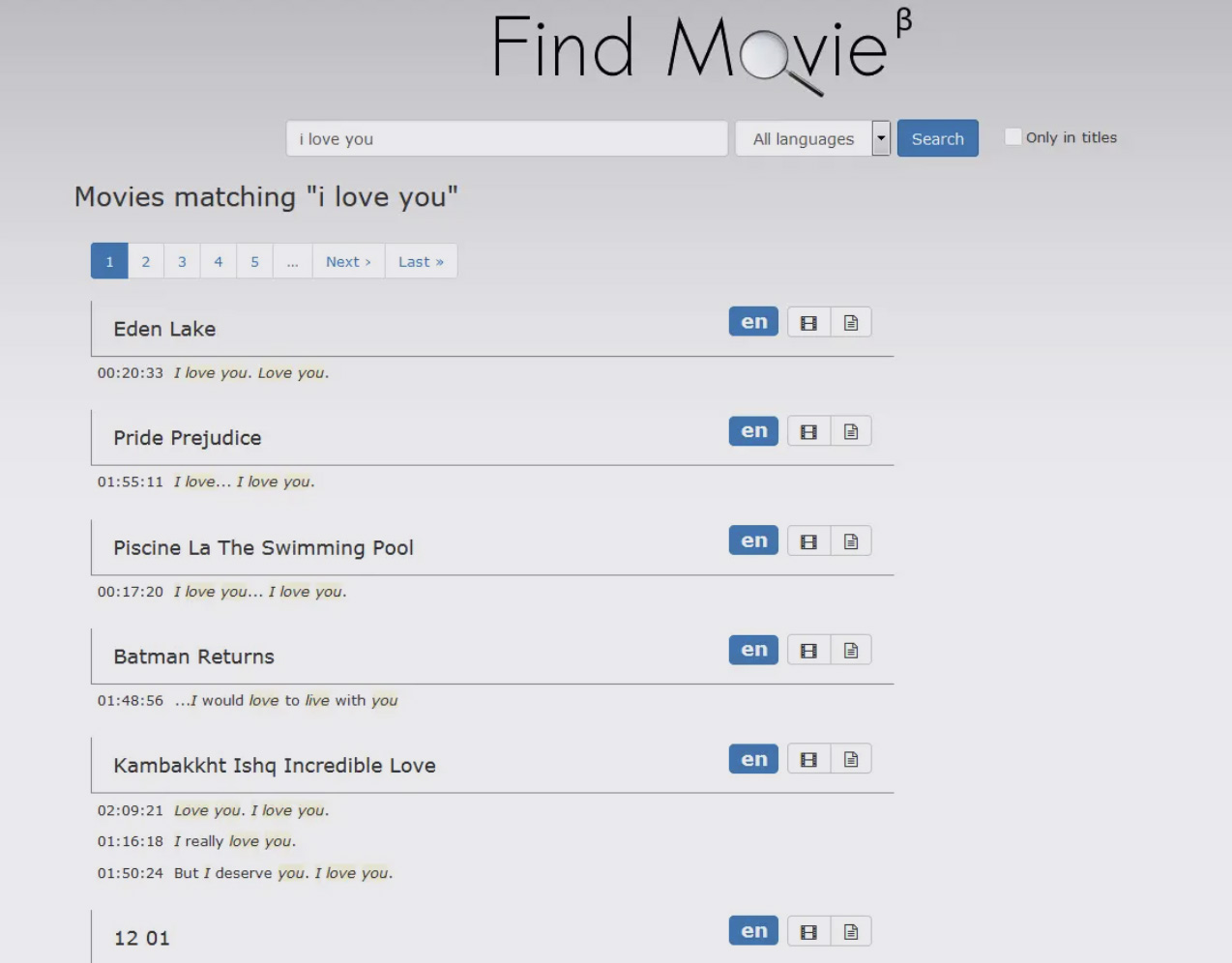Image resolution: width=1232 pixels, height=963 pixels.
Task: Go to results page 2
Action: pyautogui.click(x=146, y=262)
